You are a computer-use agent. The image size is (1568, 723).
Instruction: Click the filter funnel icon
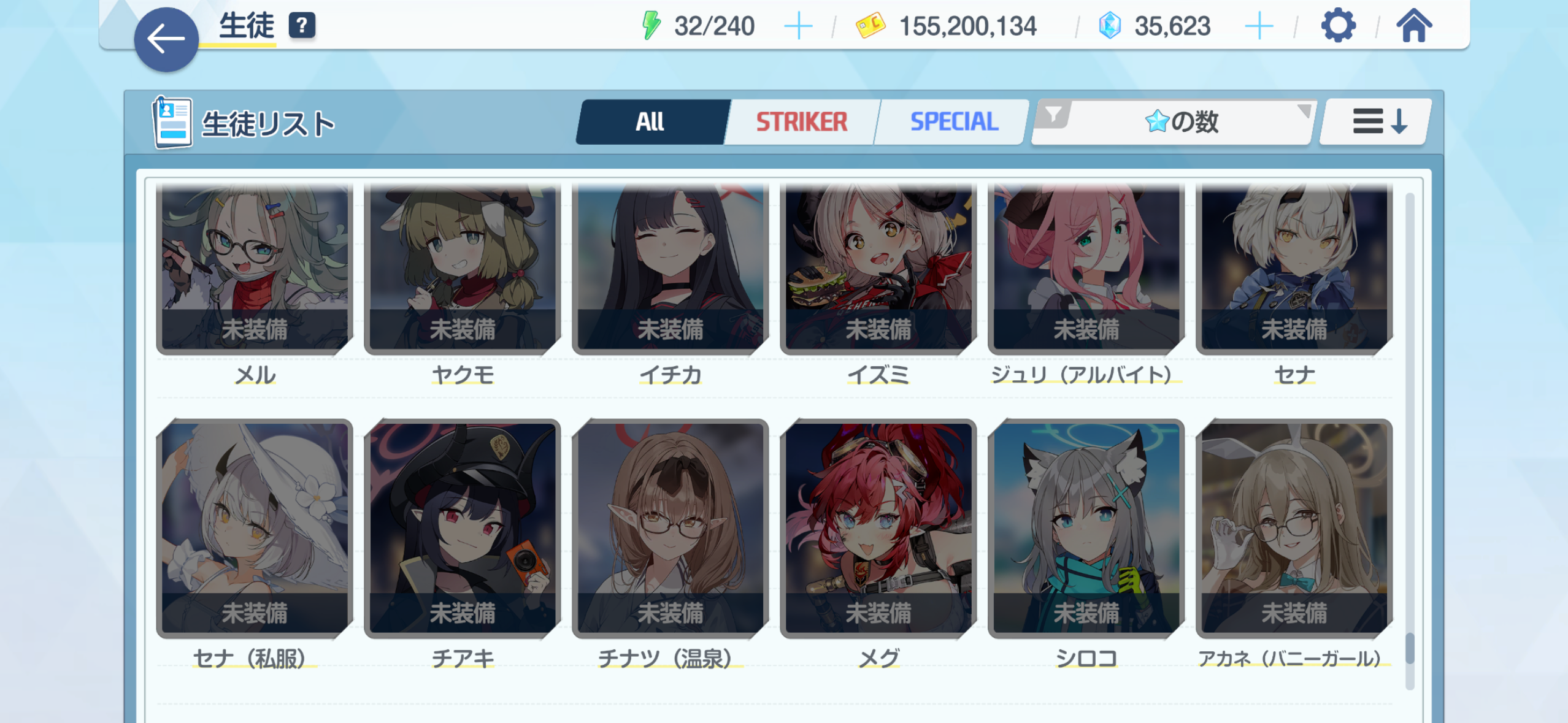(1053, 115)
